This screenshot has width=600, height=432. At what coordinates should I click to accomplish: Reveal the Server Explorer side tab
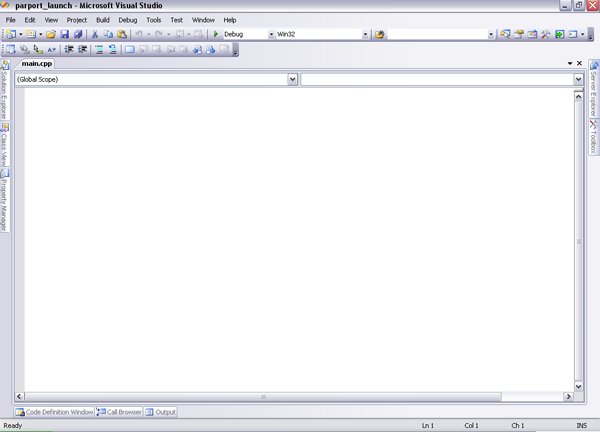coord(594,89)
